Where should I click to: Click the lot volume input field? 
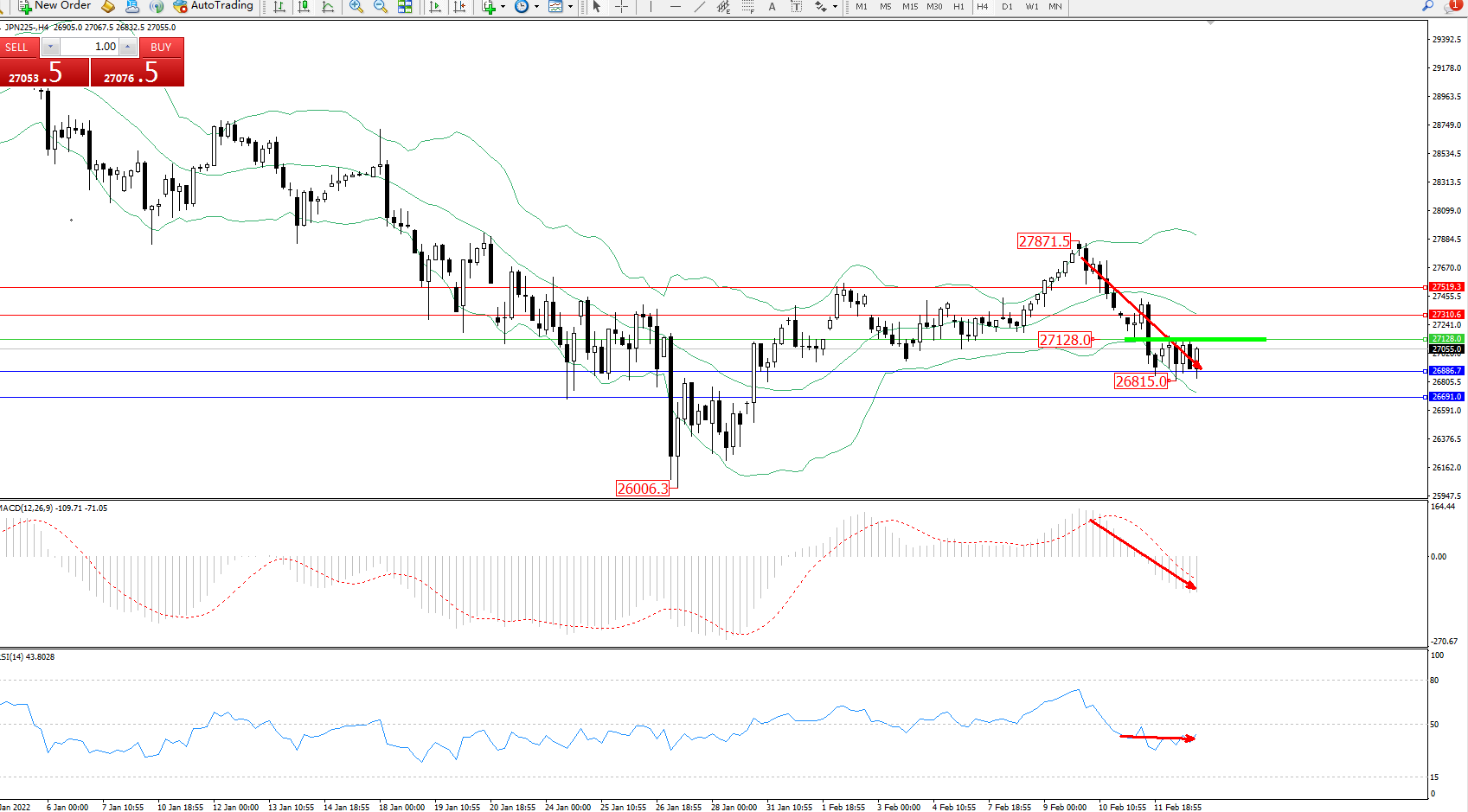tap(90, 47)
